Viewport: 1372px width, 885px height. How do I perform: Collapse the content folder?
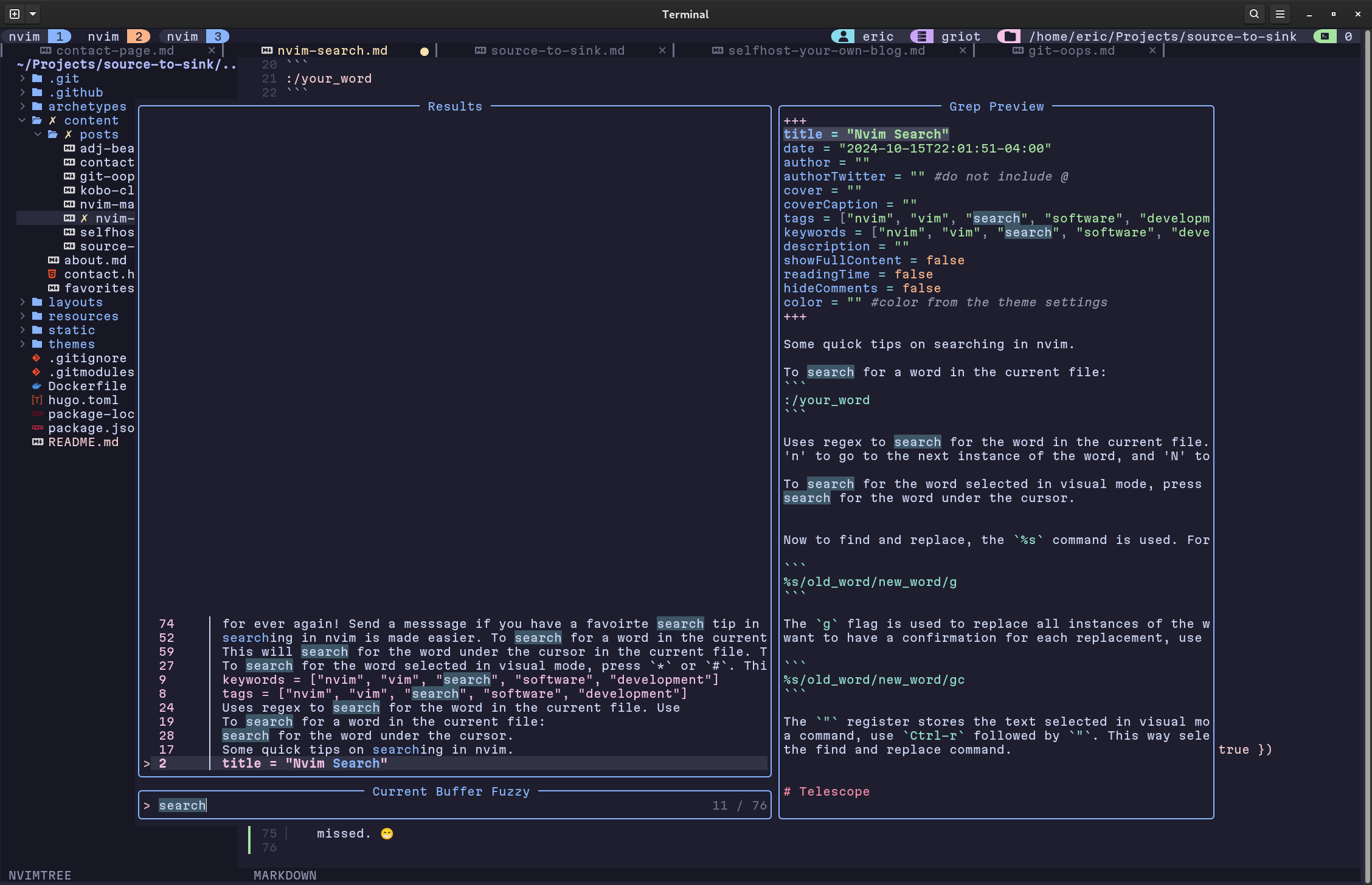[x=23, y=120]
